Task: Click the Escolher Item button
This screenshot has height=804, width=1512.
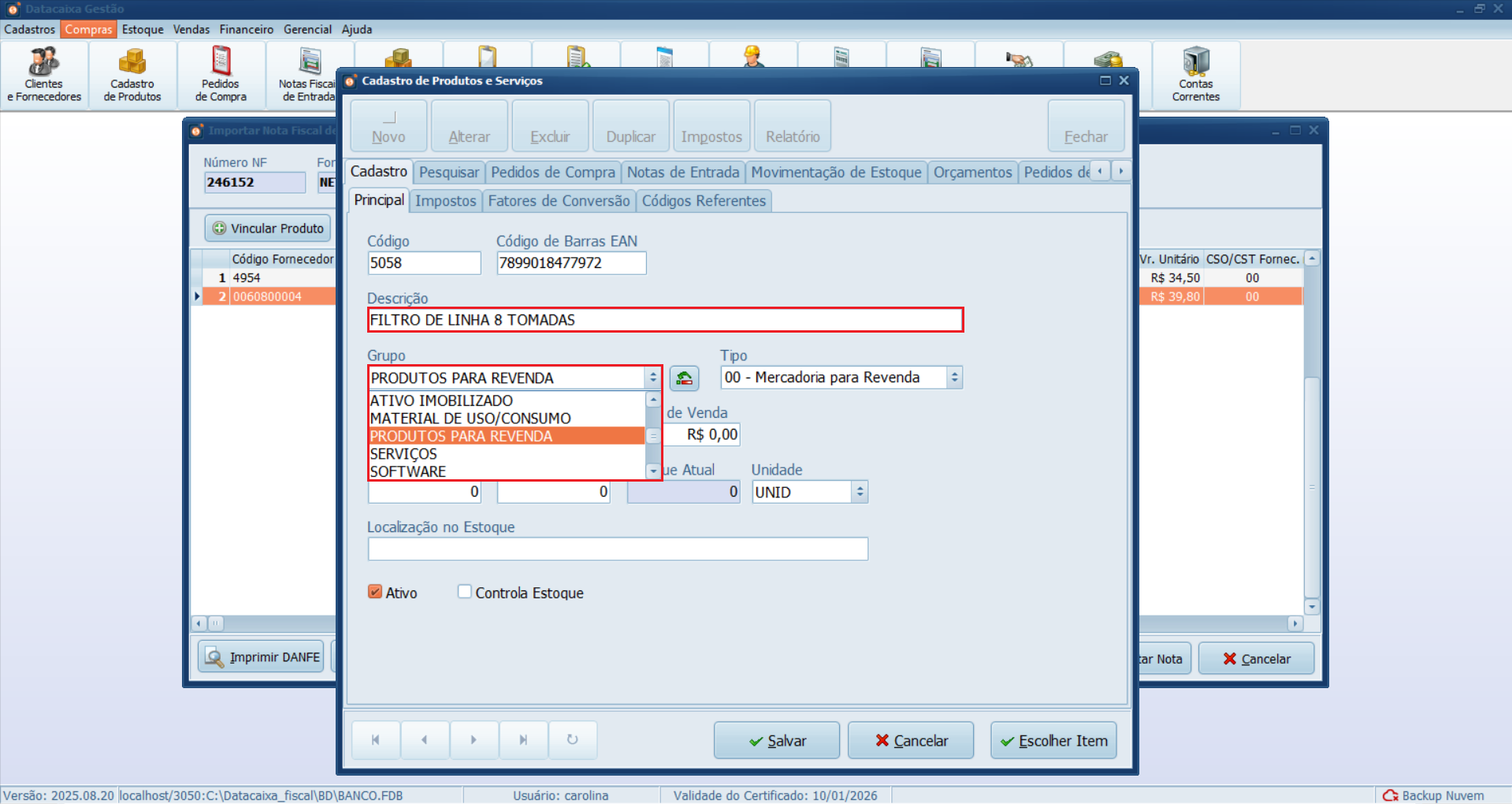Action: click(x=1053, y=741)
